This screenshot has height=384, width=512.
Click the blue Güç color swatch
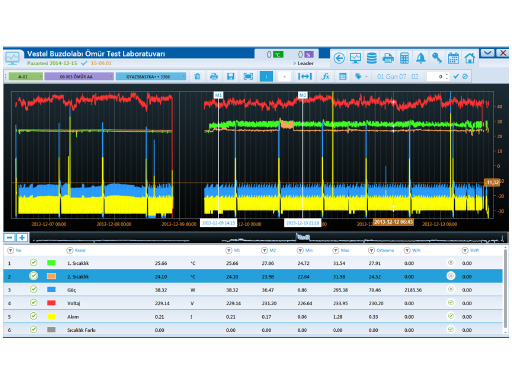[x=51, y=289]
